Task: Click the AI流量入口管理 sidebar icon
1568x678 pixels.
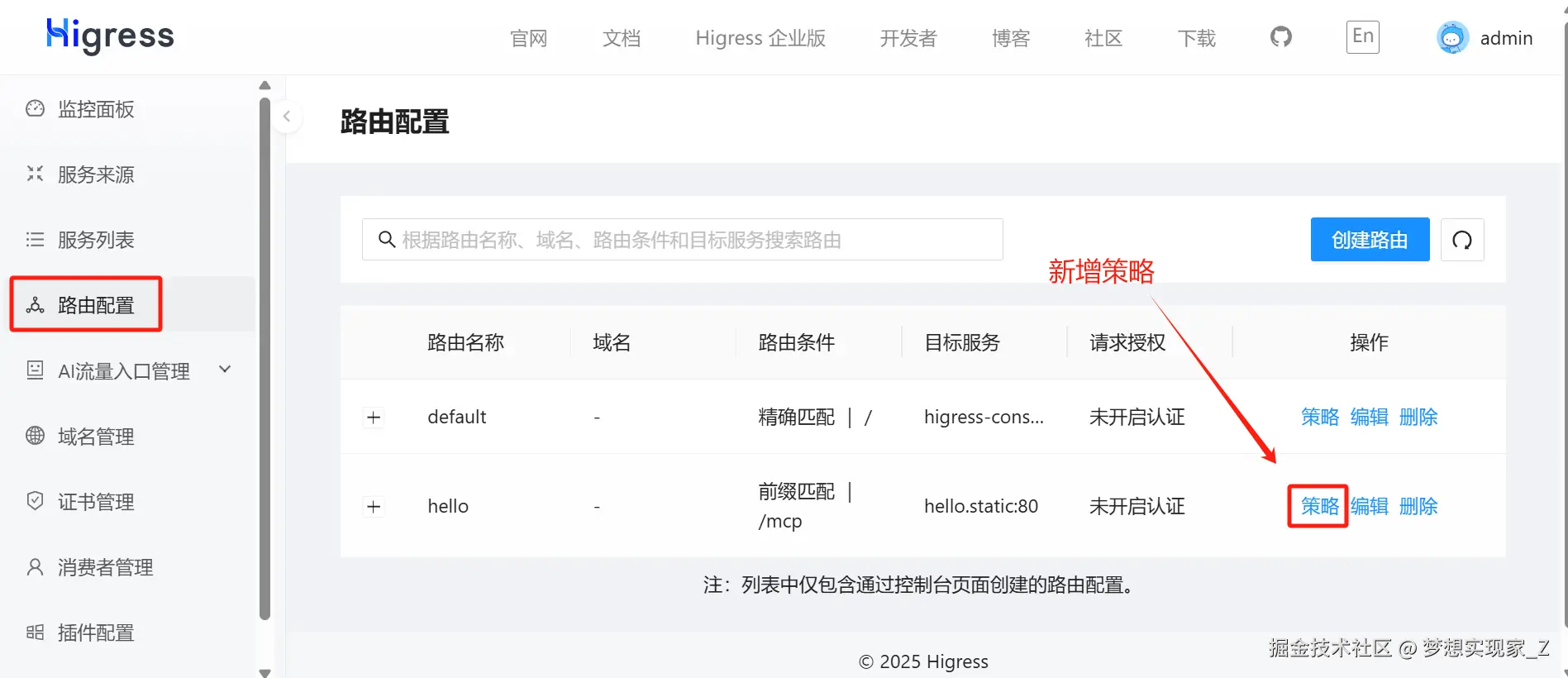Action: [x=35, y=370]
